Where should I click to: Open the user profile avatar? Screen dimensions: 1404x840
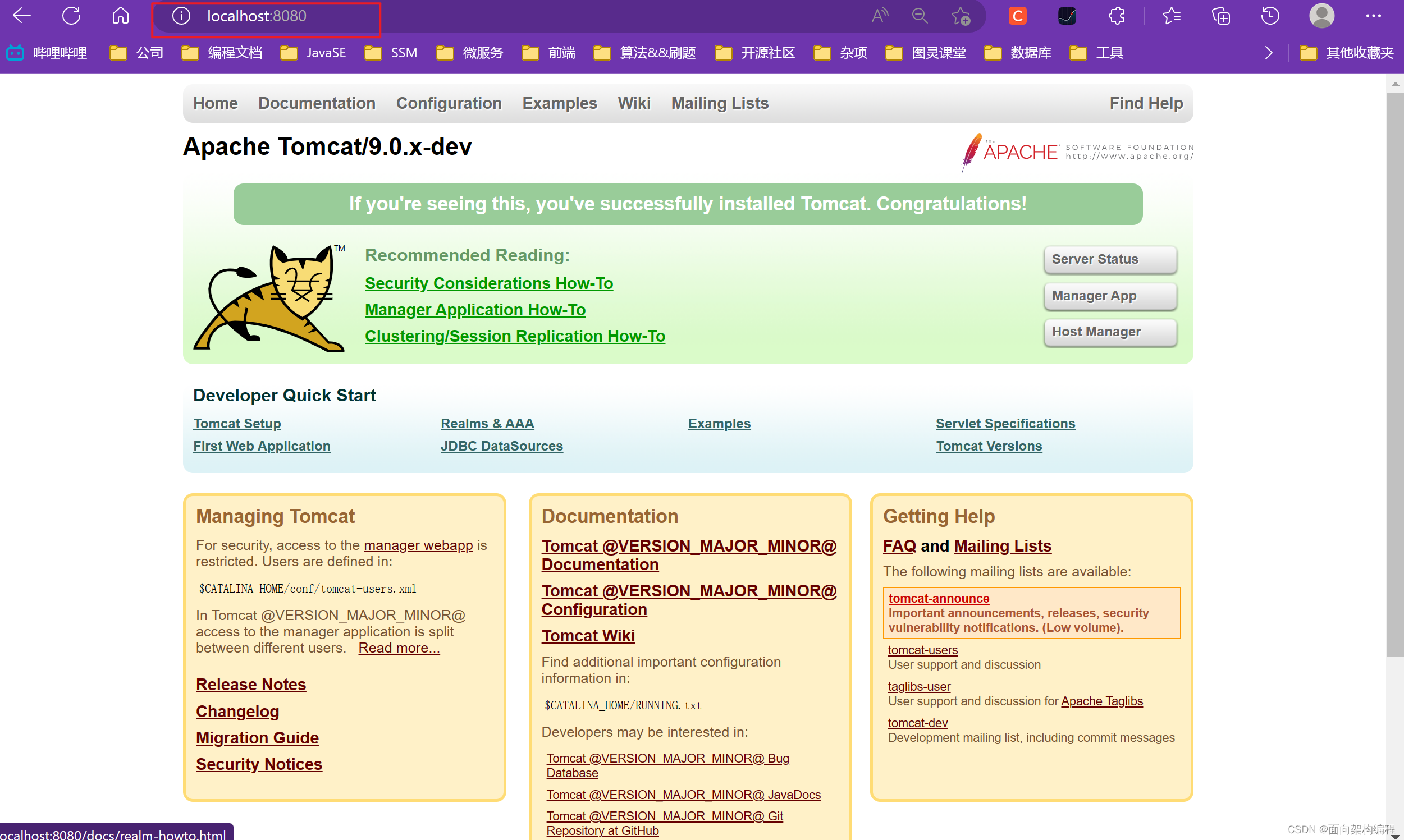point(1322,16)
